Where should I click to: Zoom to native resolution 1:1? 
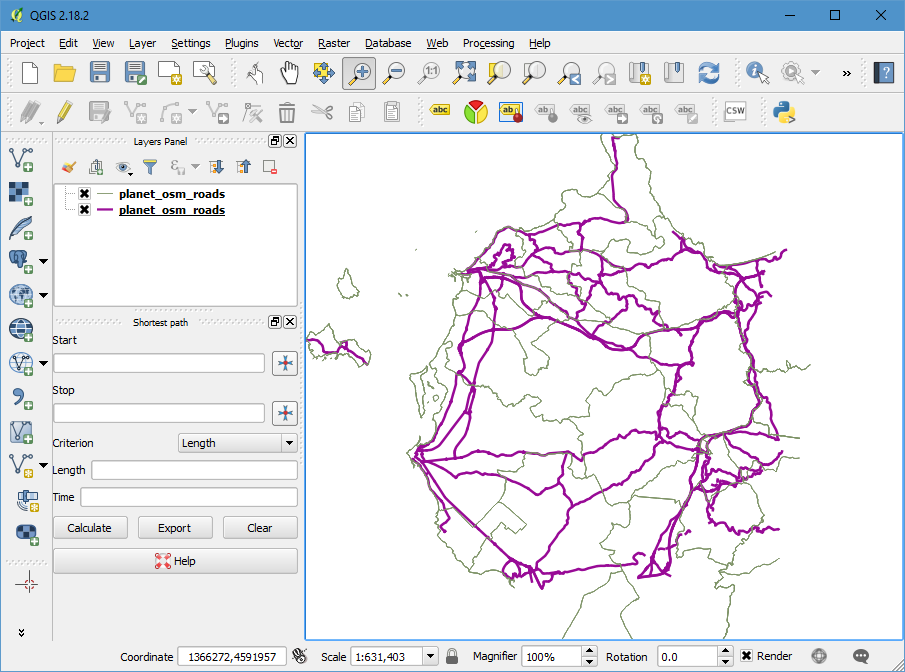[x=429, y=73]
